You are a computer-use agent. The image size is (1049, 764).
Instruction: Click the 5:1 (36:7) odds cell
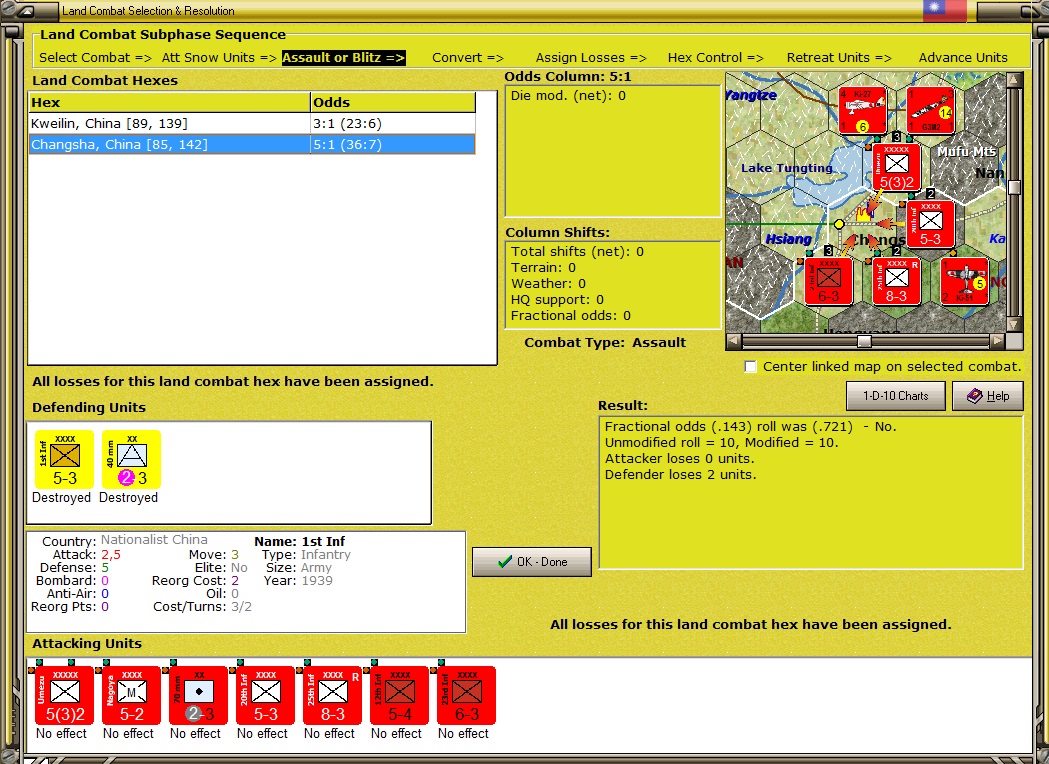pyautogui.click(x=393, y=145)
